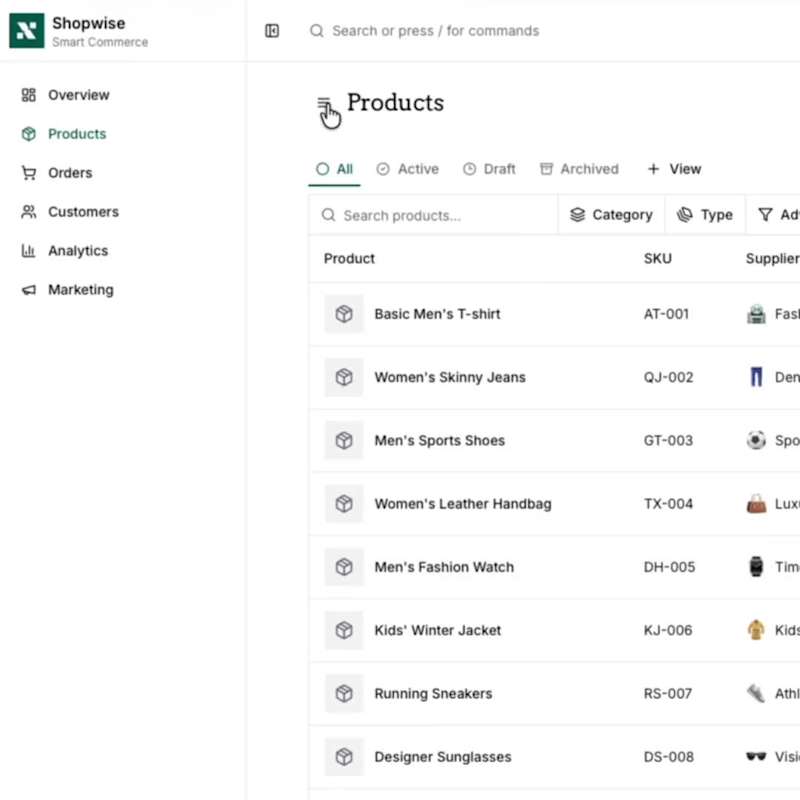This screenshot has height=800, width=800.
Task: Open the Type filter dropdown
Action: [x=705, y=215]
